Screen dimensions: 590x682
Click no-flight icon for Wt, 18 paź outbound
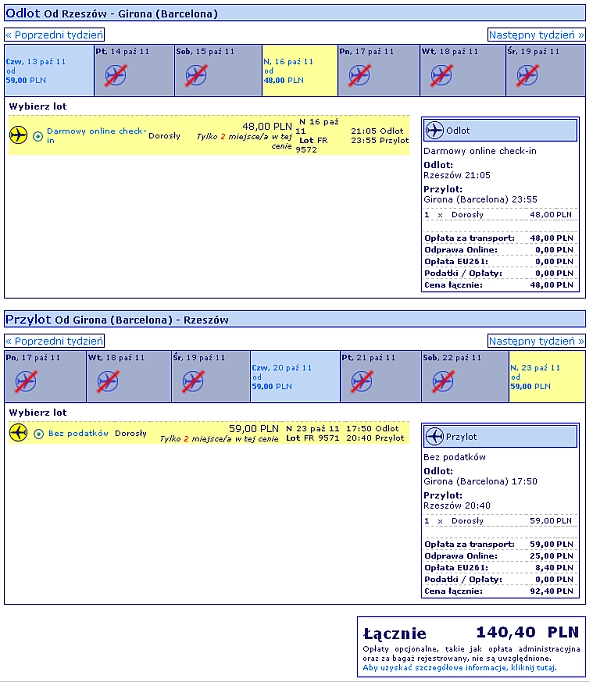point(442,75)
